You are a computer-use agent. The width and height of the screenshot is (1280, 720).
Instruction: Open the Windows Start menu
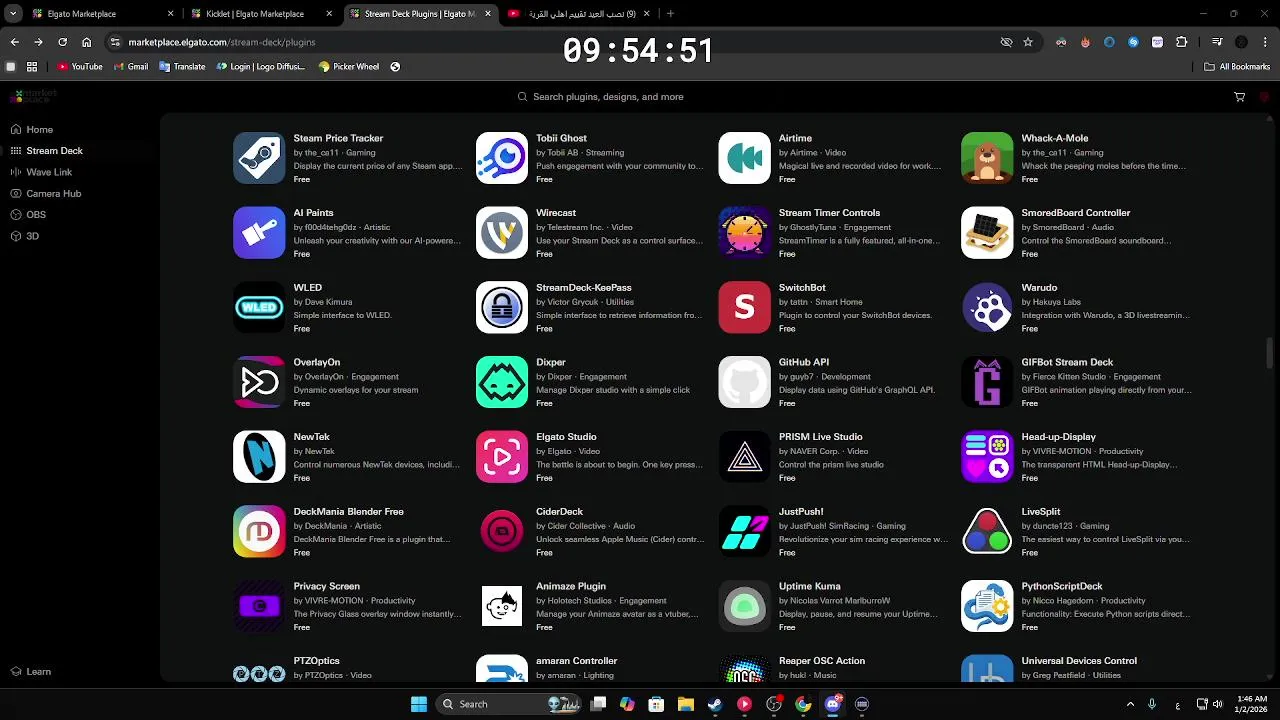click(x=419, y=704)
